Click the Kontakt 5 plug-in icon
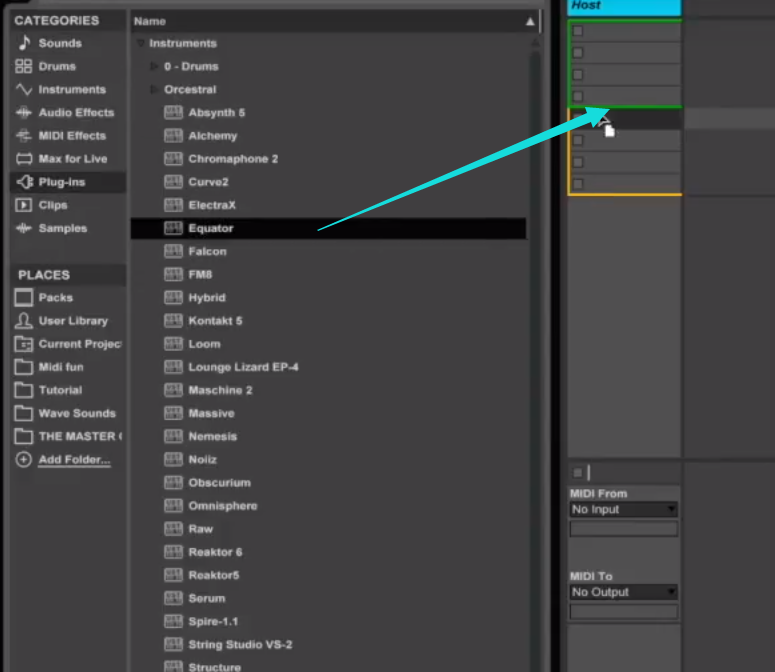This screenshot has height=672, width=775. pos(173,321)
